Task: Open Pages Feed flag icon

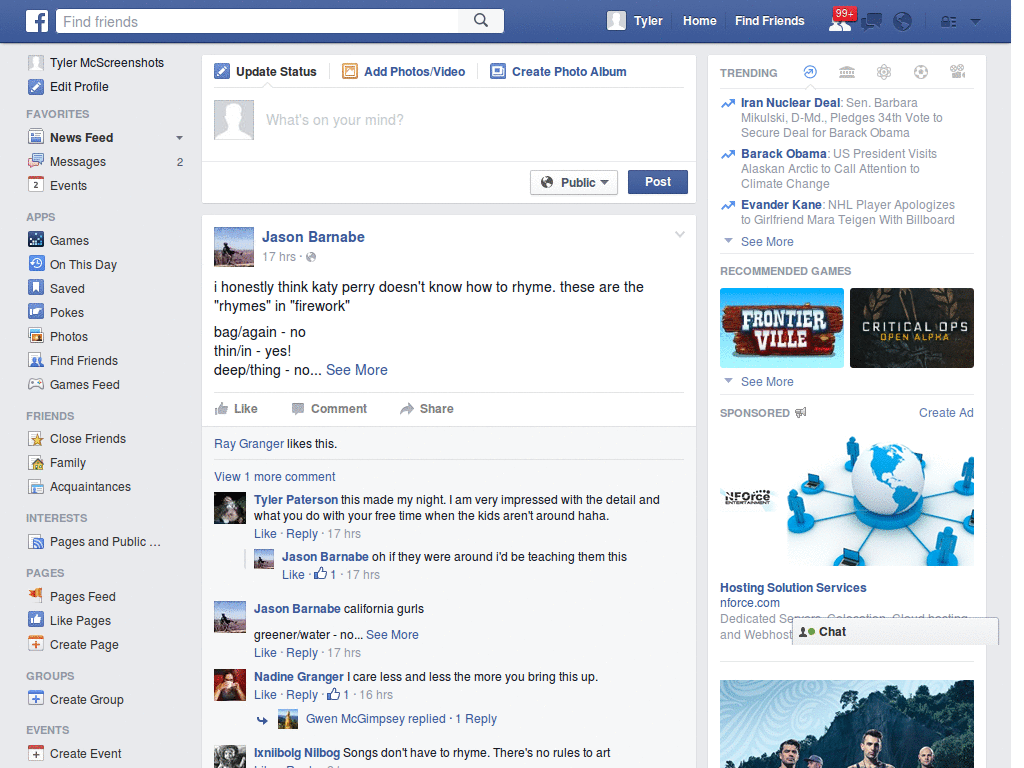Action: (x=36, y=596)
